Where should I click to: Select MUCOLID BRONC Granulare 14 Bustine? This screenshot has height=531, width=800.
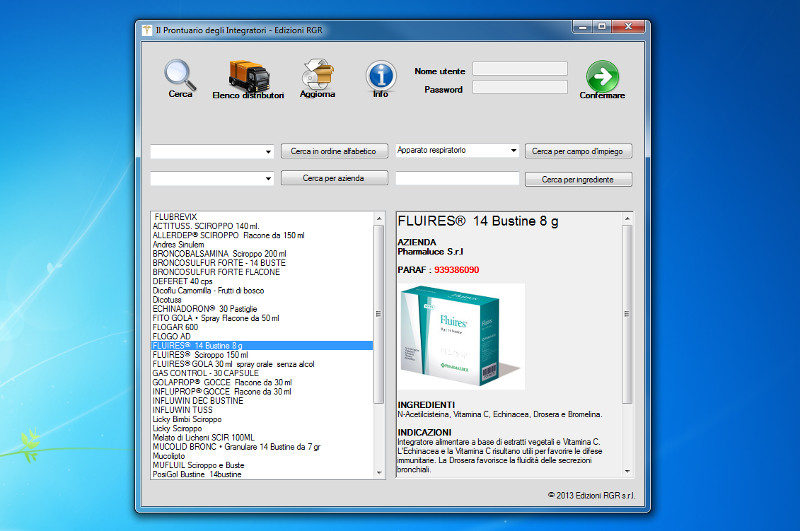[x=262, y=446]
